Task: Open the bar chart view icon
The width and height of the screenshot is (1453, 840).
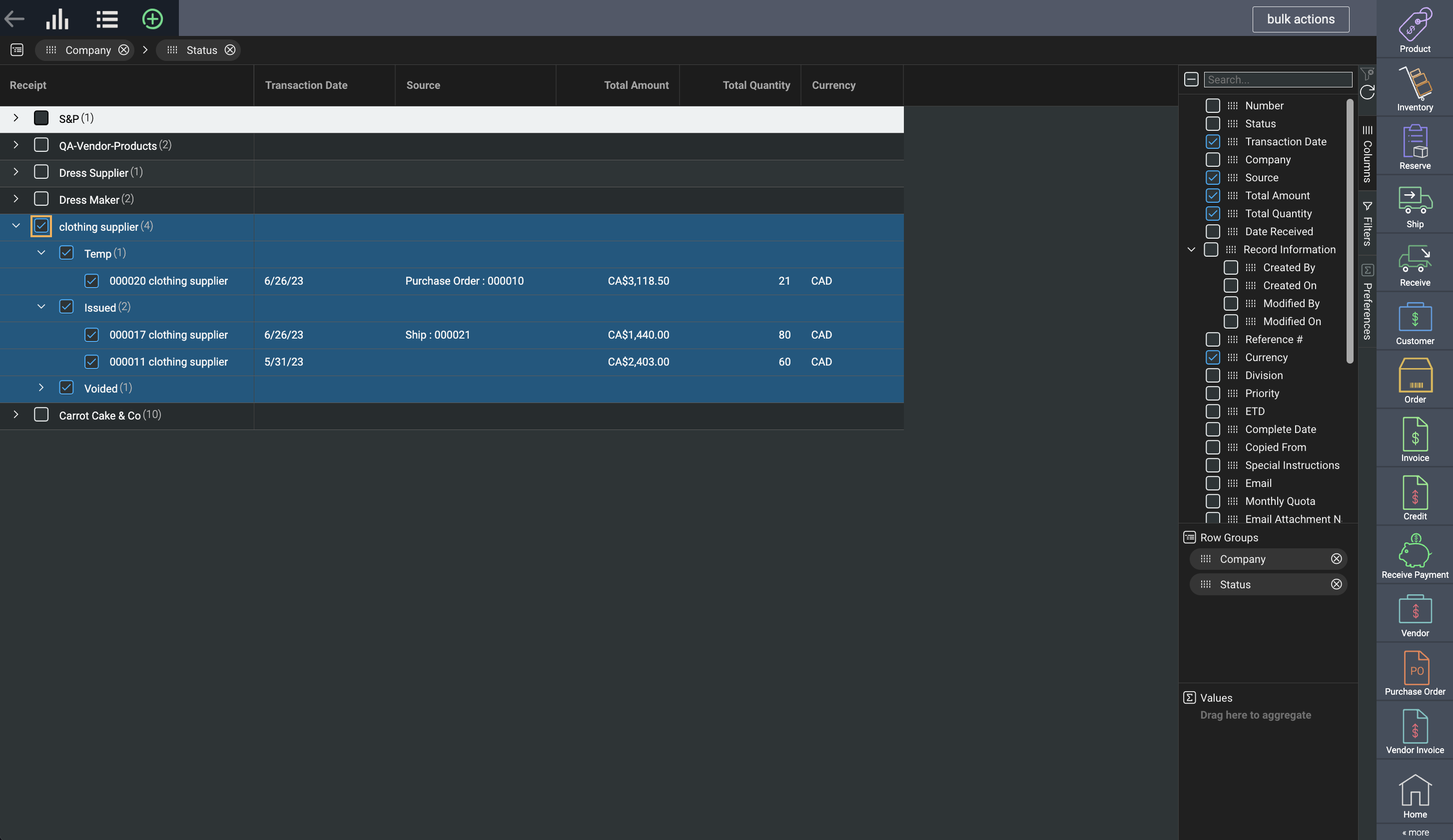Action: coord(57,19)
